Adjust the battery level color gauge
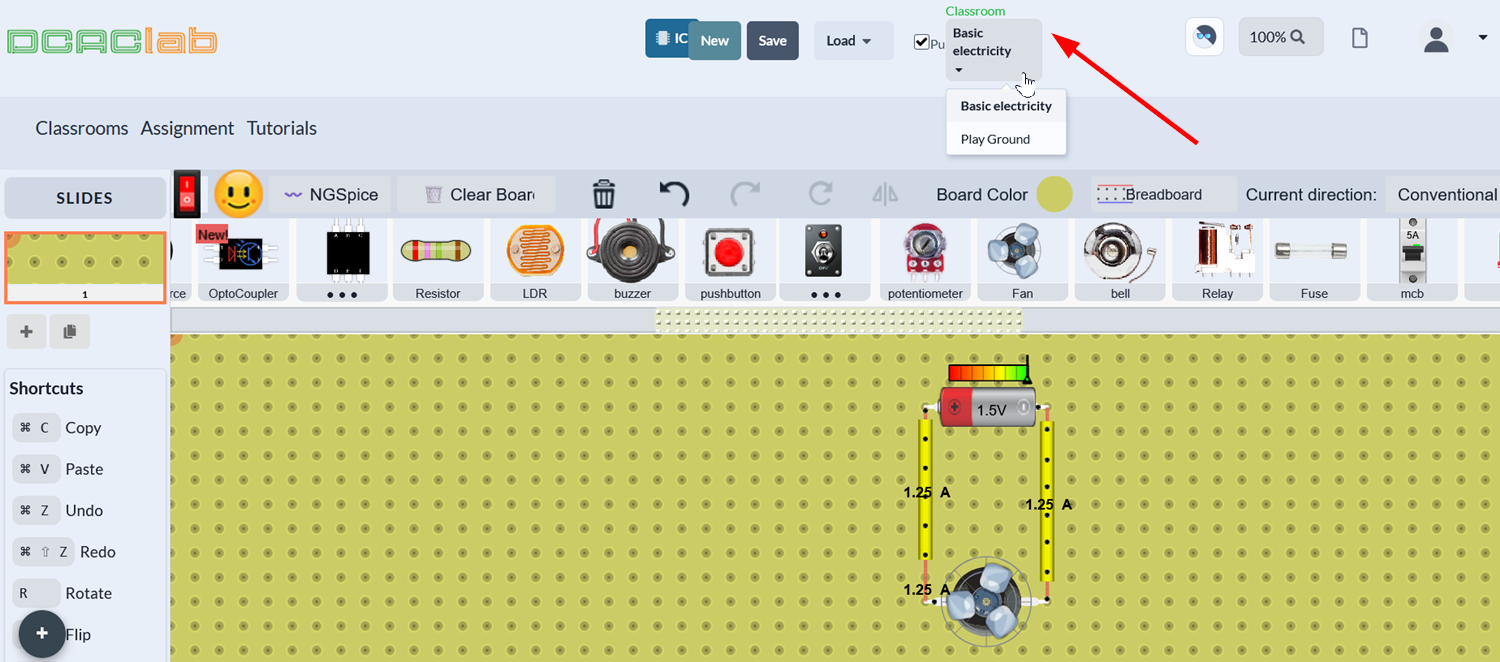The image size is (1500, 662). tap(989, 373)
